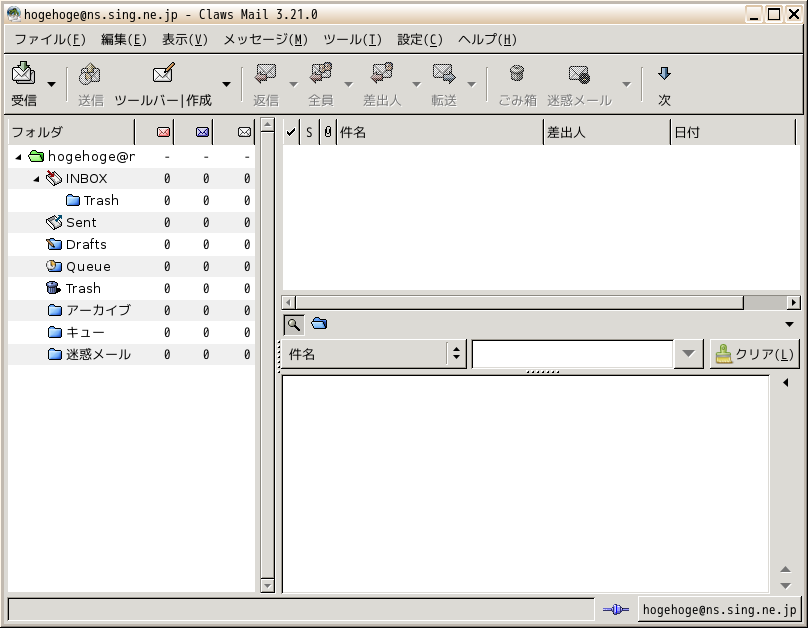This screenshot has width=808, height=628.
Task: Click the total messages column icon in folder header
Action: tap(244, 132)
